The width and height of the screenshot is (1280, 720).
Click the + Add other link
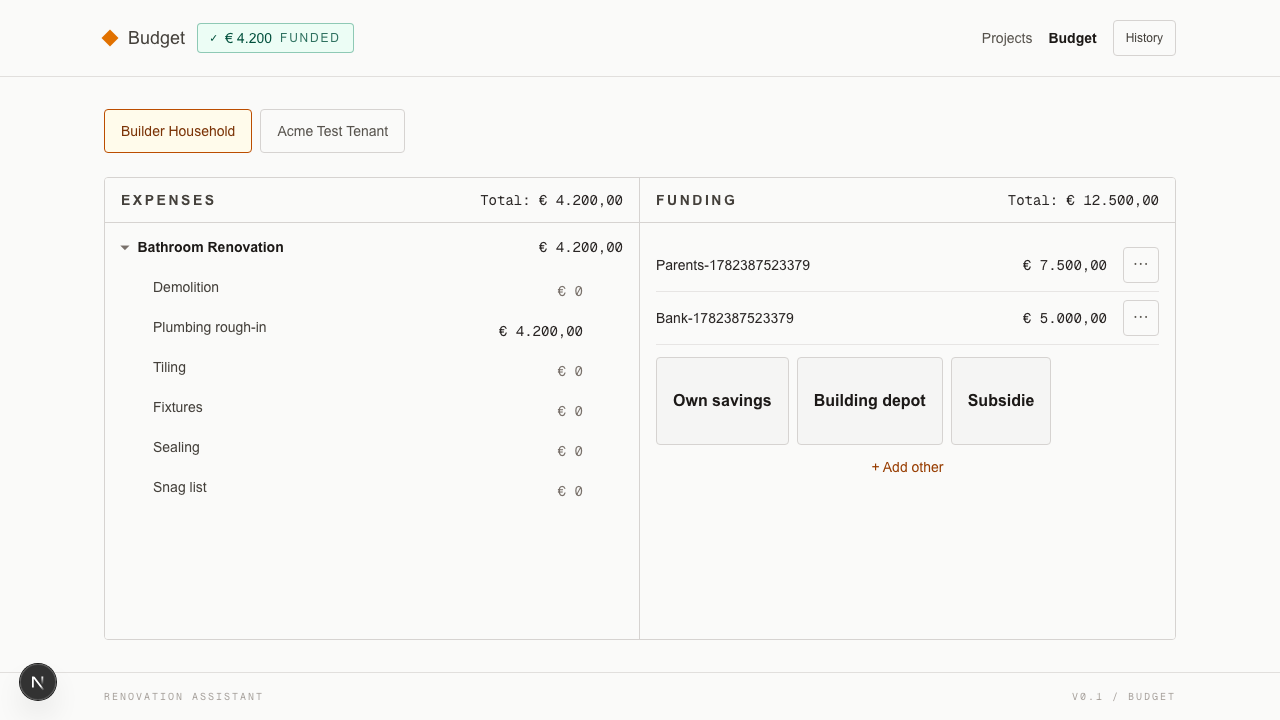pos(907,467)
